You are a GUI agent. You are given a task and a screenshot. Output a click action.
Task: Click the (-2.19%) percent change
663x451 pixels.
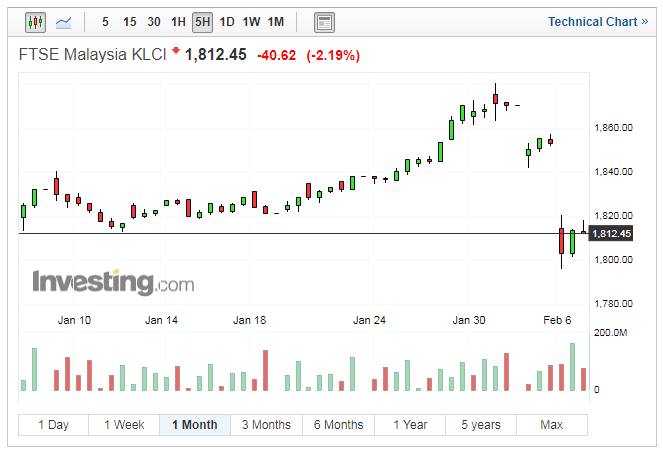[333, 55]
